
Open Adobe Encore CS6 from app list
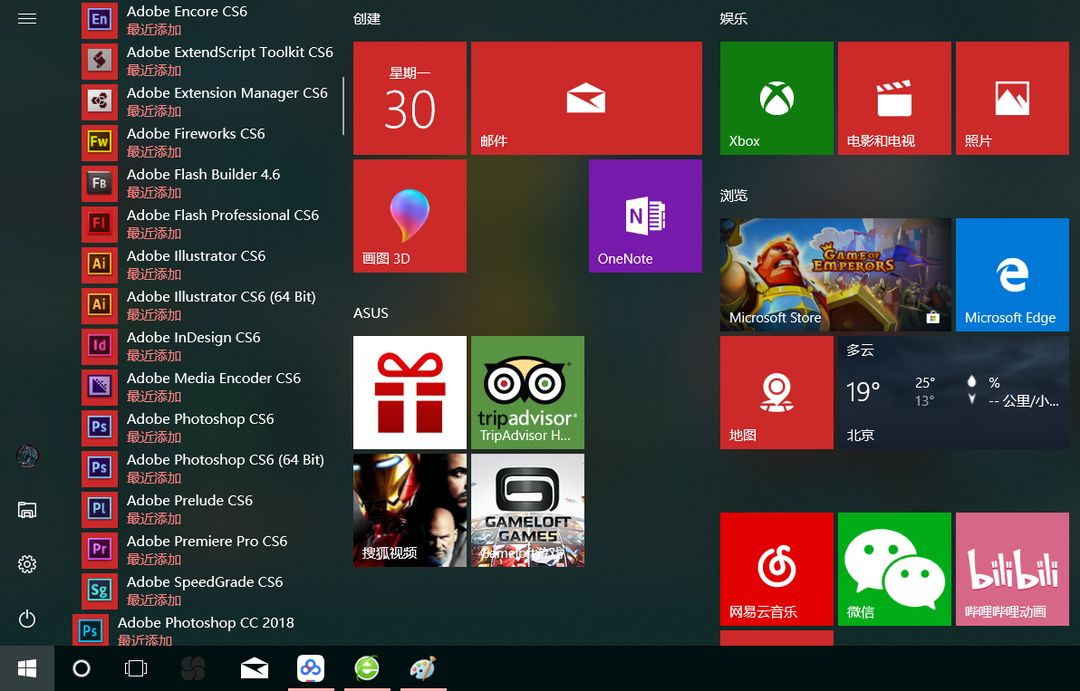click(x=207, y=20)
